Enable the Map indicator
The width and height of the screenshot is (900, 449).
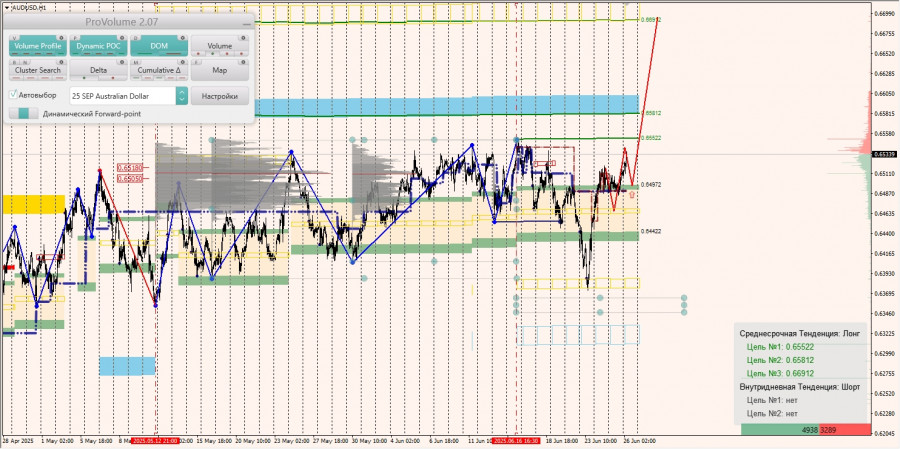pos(220,70)
